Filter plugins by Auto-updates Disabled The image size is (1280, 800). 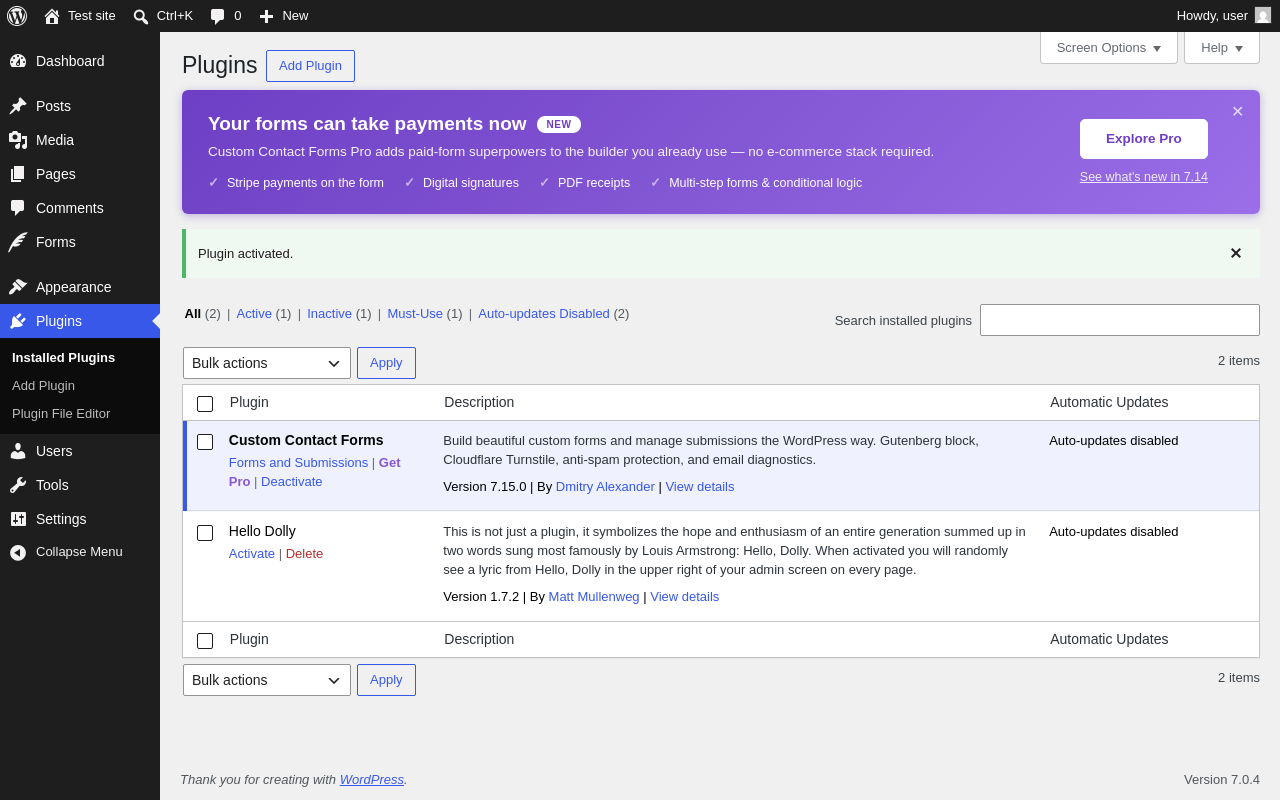tap(544, 313)
